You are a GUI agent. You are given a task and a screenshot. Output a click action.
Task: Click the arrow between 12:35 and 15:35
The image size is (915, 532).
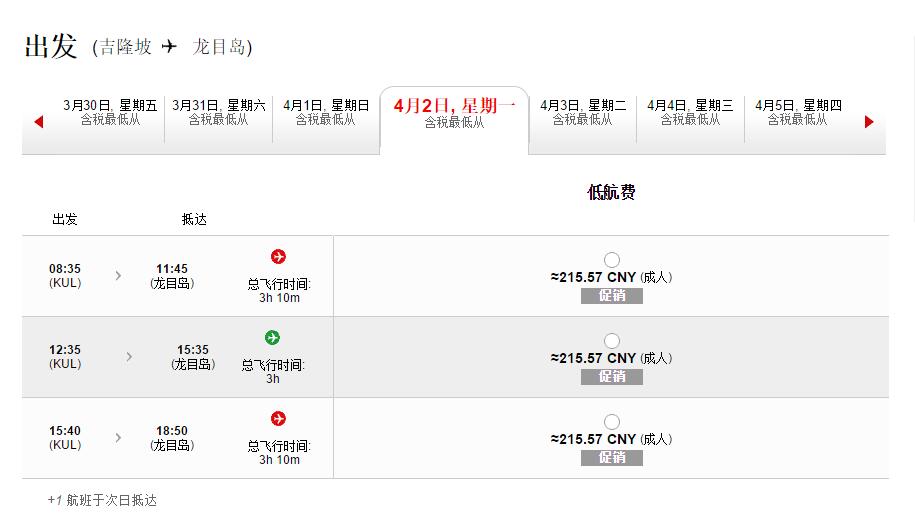pos(129,356)
